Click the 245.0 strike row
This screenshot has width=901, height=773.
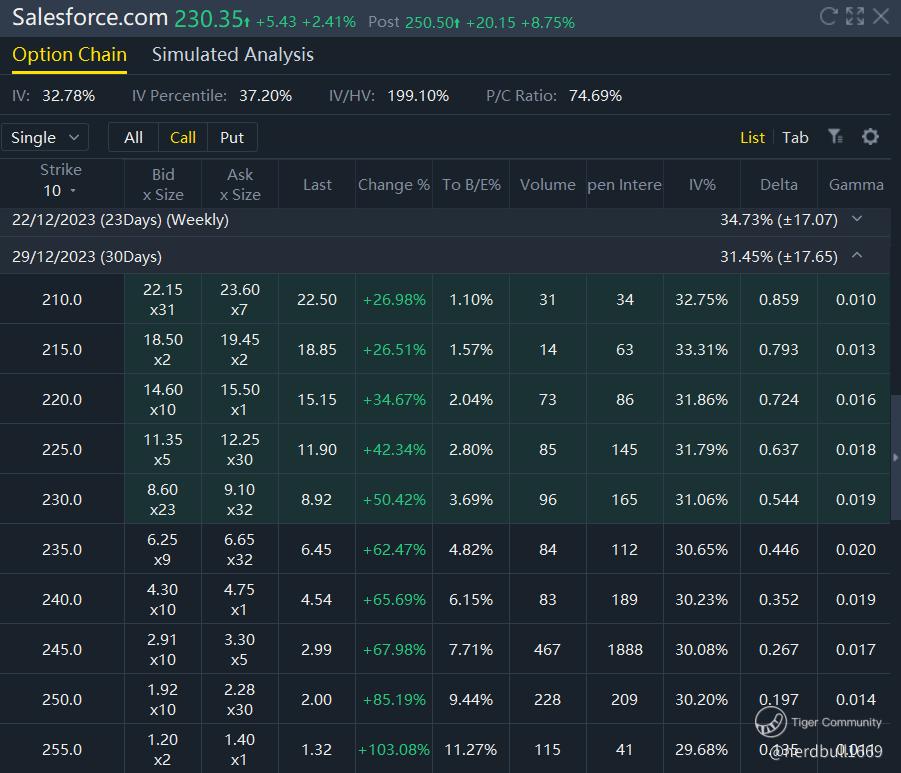coord(62,649)
